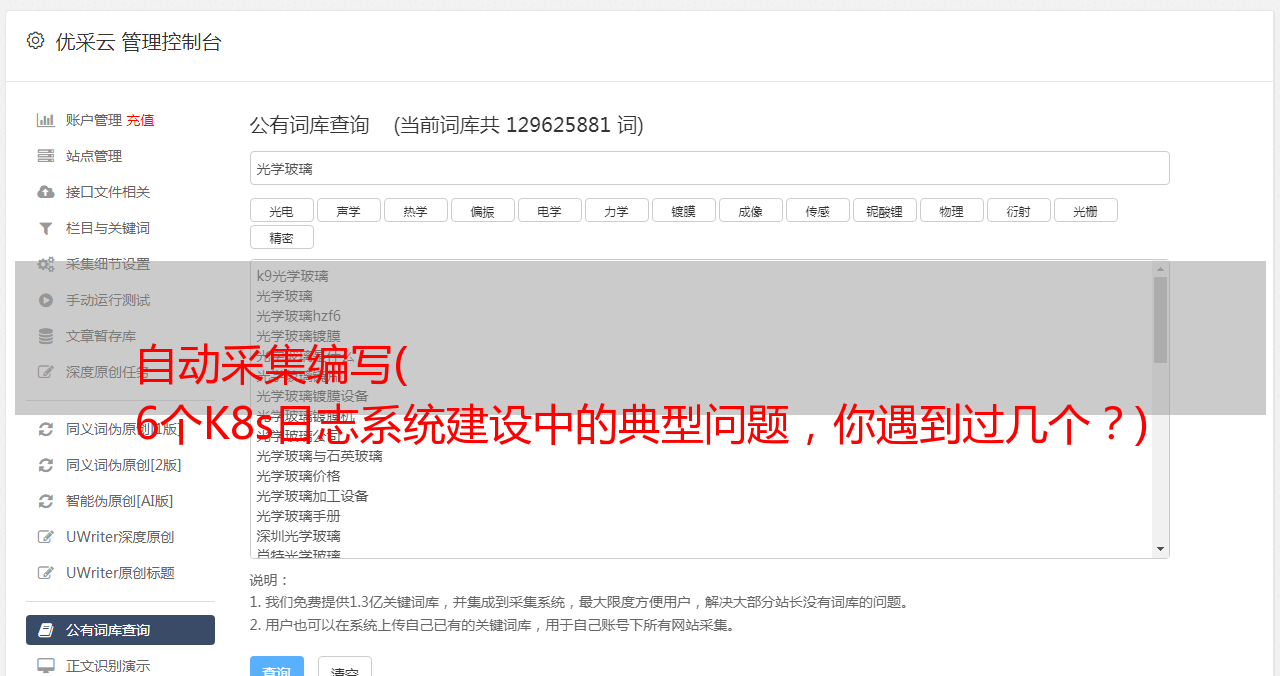The image size is (1280, 676).
Task: Click the 精密 tag button
Action: point(281,238)
